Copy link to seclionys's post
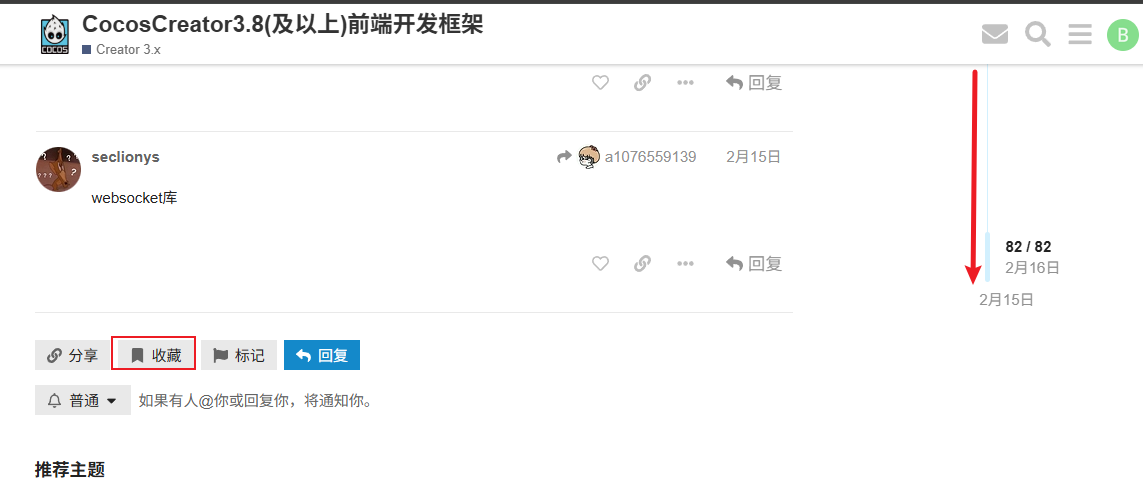The height and width of the screenshot is (482, 1143). 642,263
